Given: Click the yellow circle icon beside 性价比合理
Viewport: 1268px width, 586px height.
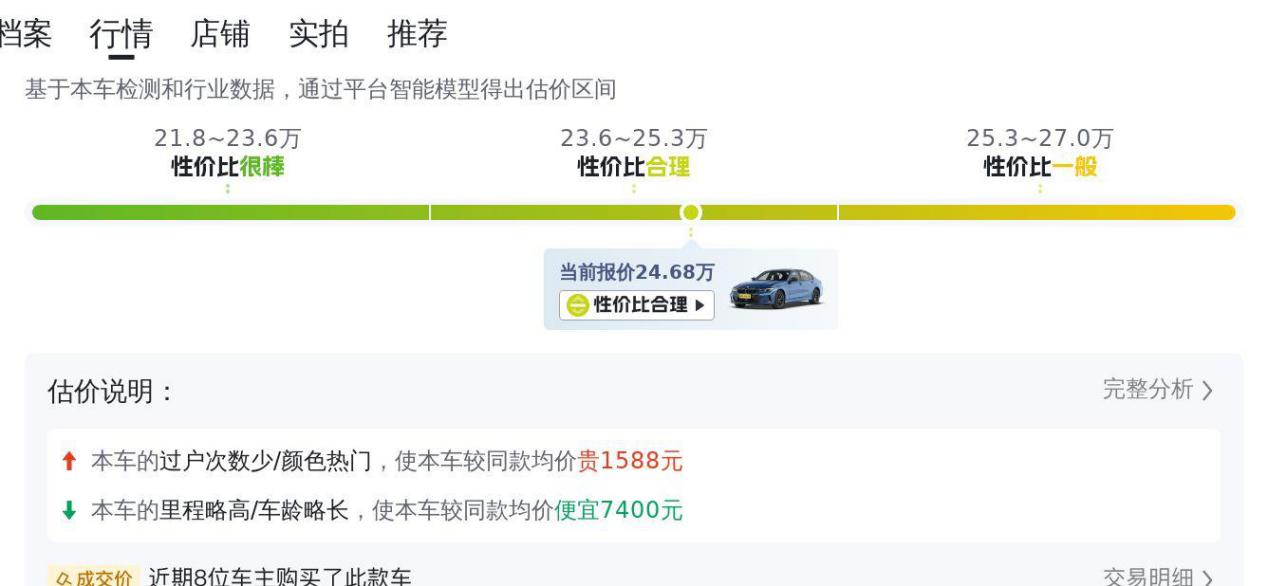Looking at the screenshot, I should coord(577,306).
